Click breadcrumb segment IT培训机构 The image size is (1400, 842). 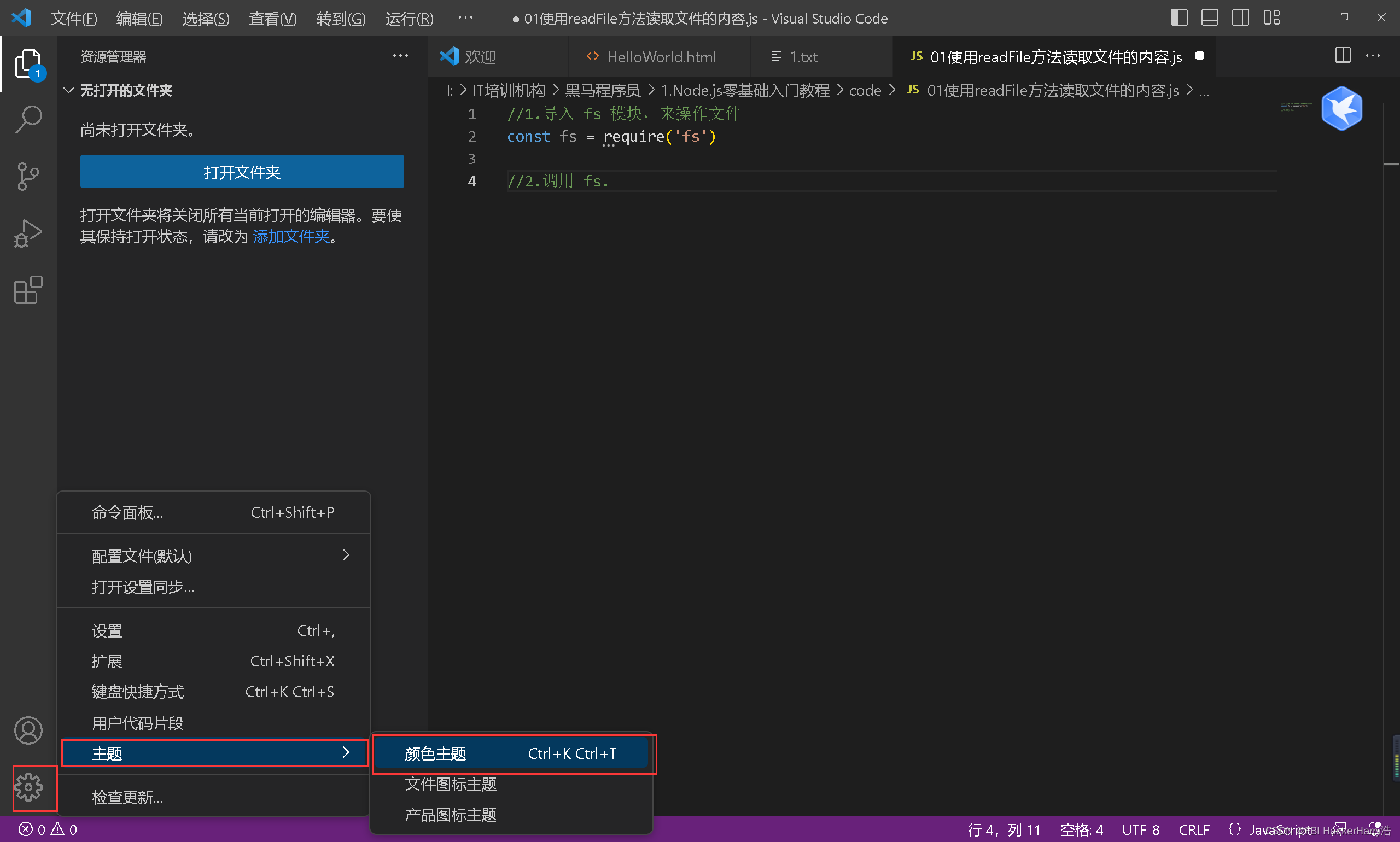(509, 90)
